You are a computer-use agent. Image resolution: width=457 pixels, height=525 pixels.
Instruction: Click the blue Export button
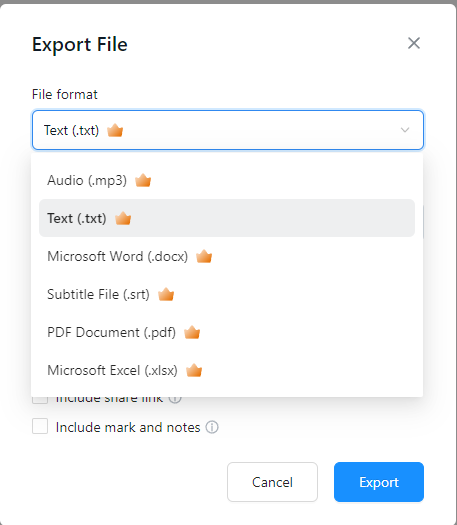click(x=379, y=482)
